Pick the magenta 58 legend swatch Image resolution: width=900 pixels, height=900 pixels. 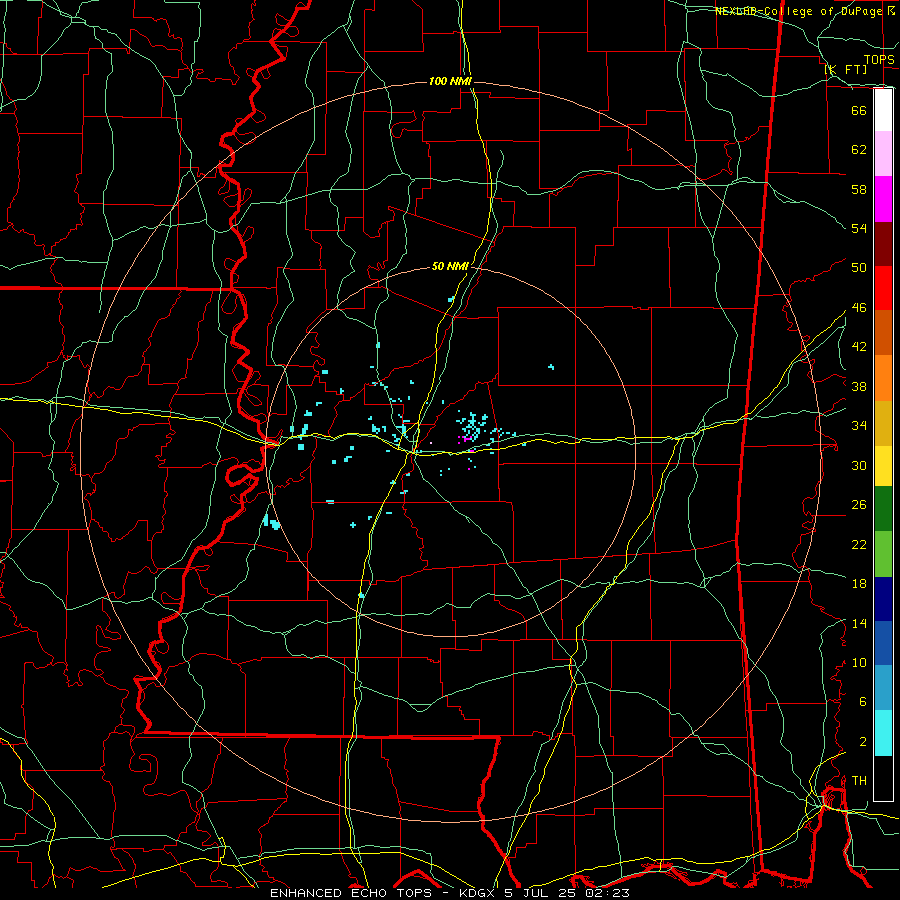point(883,199)
